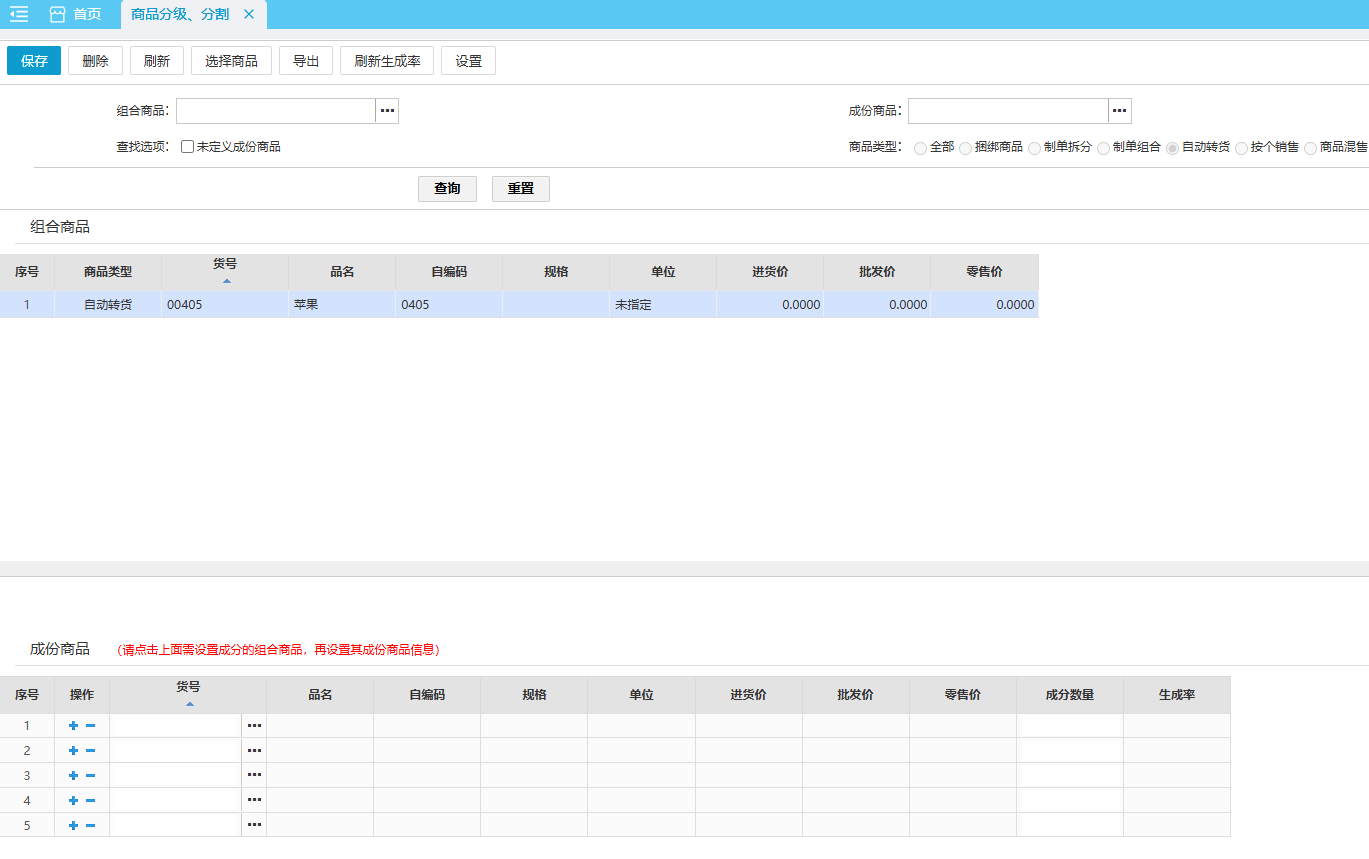
Task: Add a row with plus in row 1
Action: tap(73, 725)
